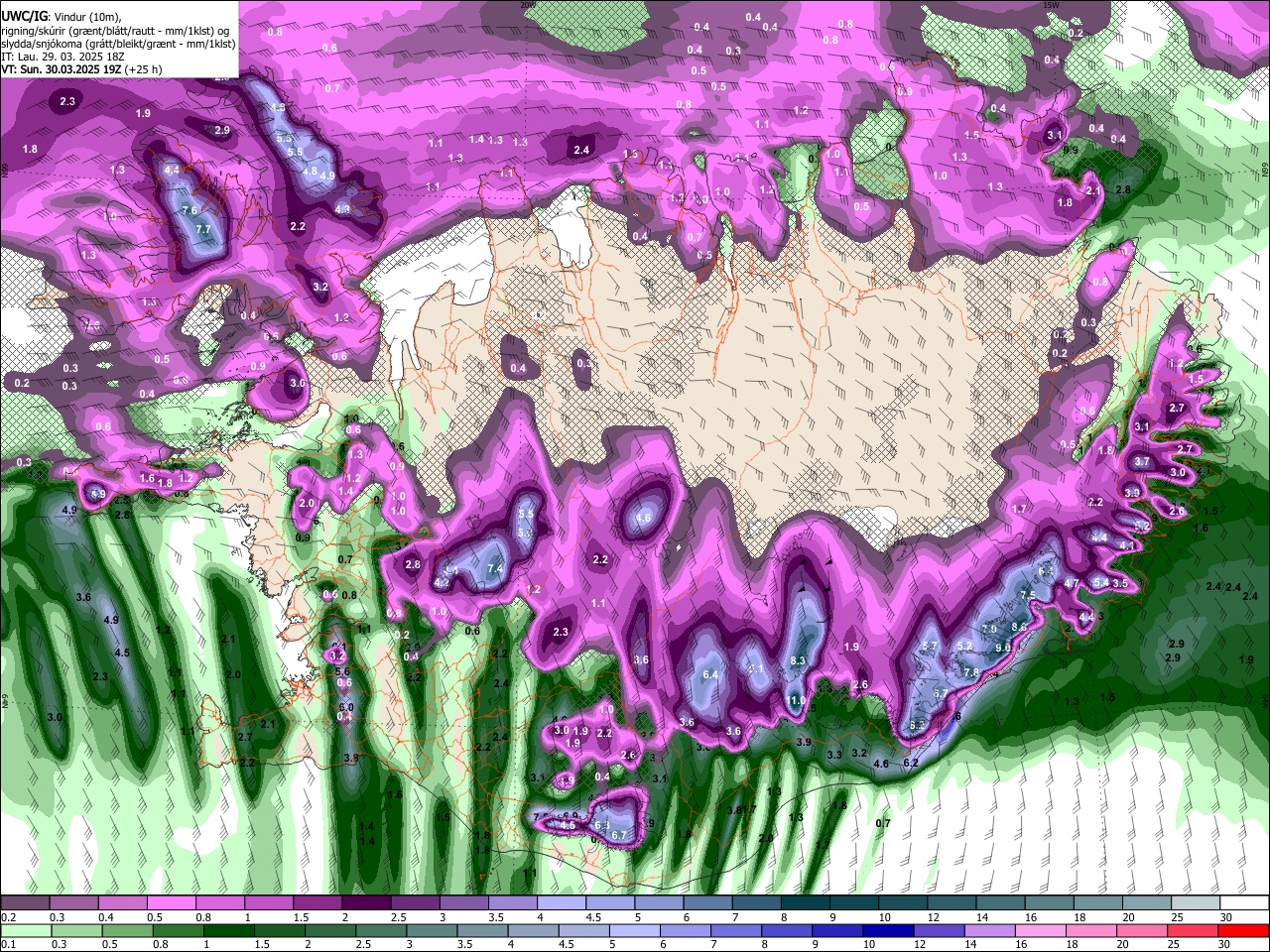The image size is (1270, 952).
Task: Click the 'rigning/skúrir' legend description line
Action: [117, 30]
